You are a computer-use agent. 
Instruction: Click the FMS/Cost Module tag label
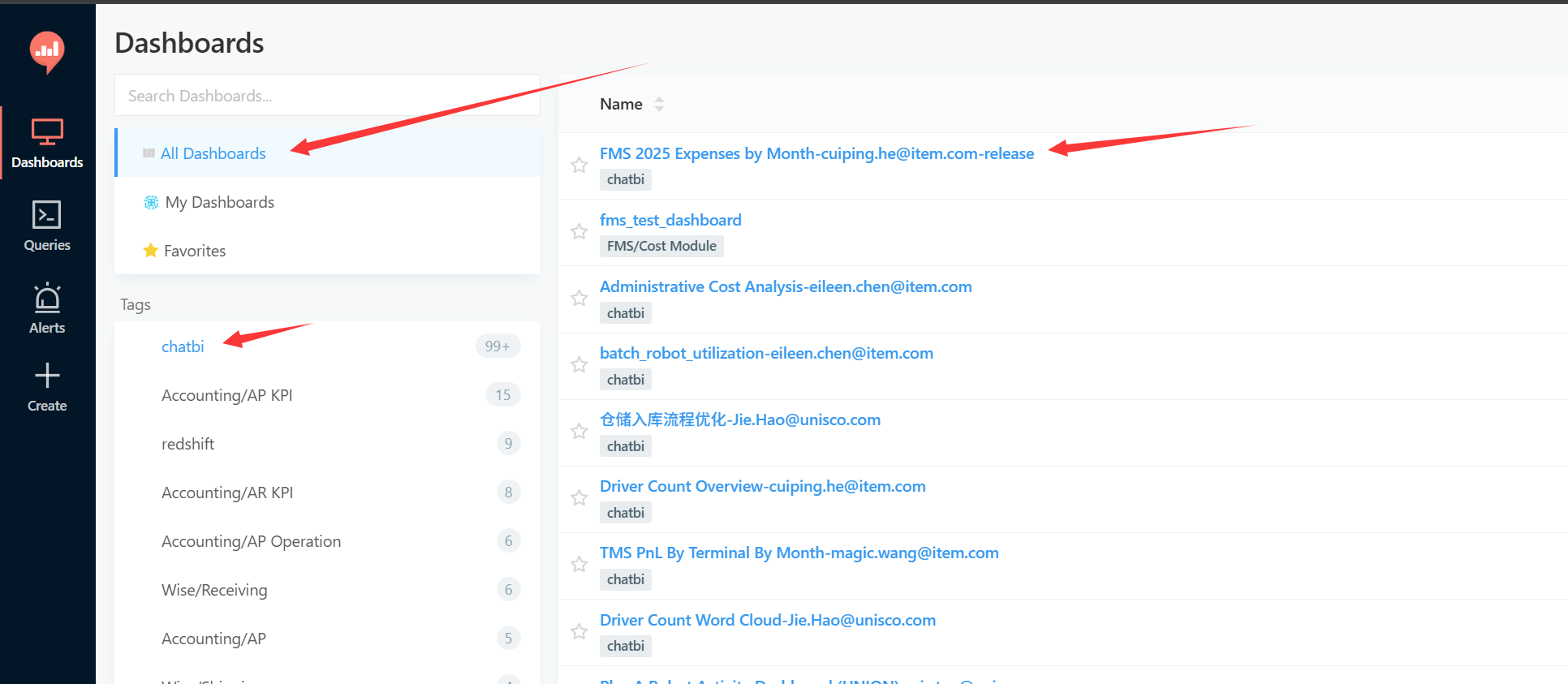(x=661, y=246)
